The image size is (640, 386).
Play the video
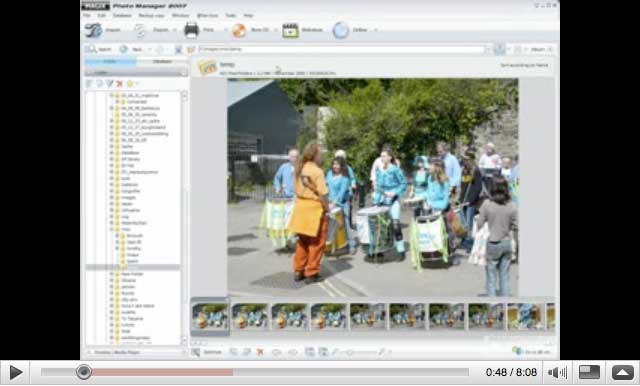(x=16, y=373)
